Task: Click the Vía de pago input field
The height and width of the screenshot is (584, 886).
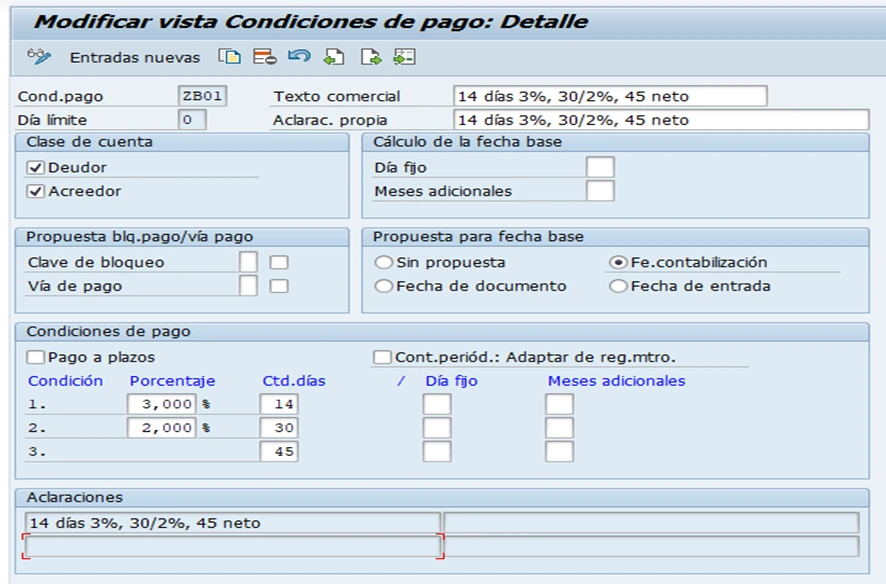Action: tap(248, 286)
